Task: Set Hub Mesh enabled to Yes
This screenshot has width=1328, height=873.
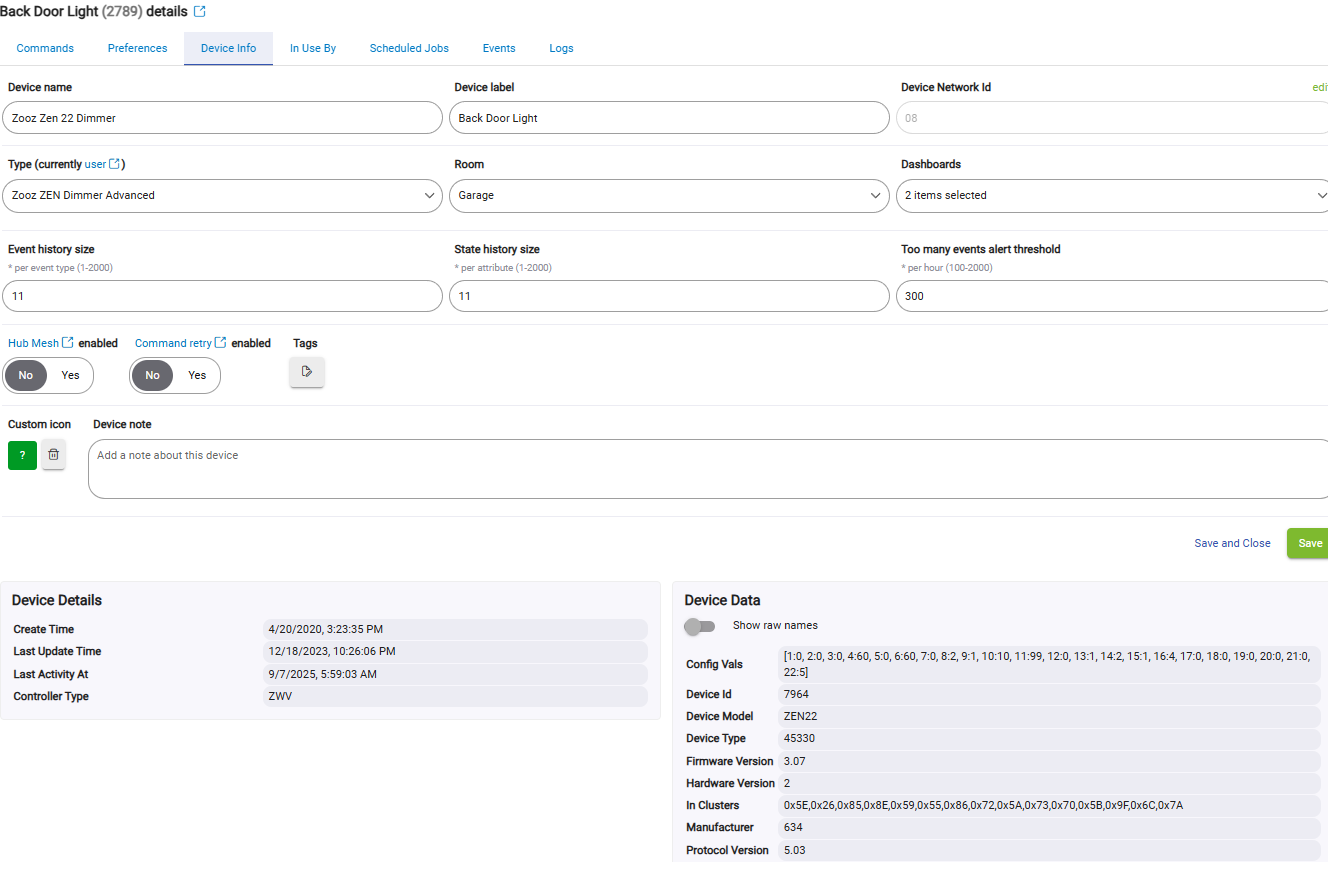Action: pyautogui.click(x=70, y=375)
